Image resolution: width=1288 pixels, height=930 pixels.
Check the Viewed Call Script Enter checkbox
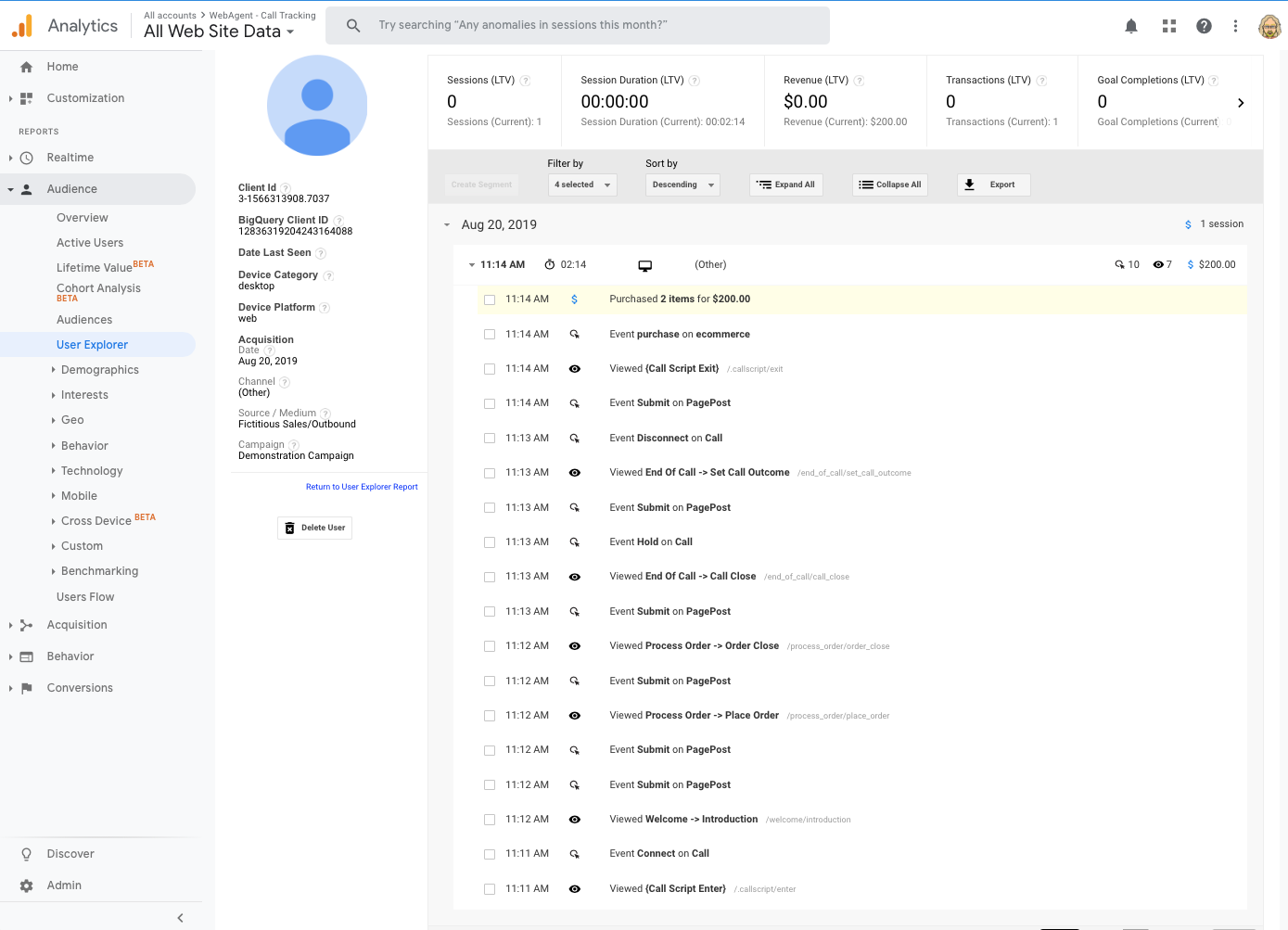coord(490,889)
